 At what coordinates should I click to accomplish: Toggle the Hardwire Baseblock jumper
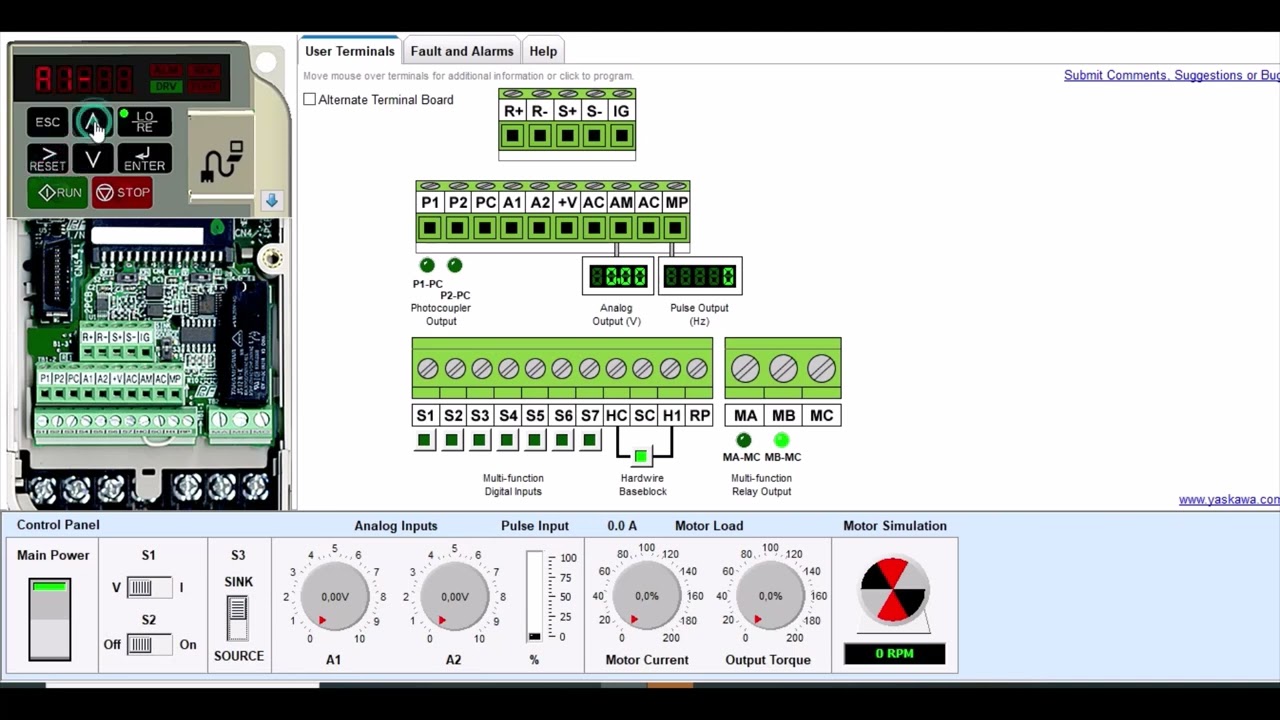641,456
